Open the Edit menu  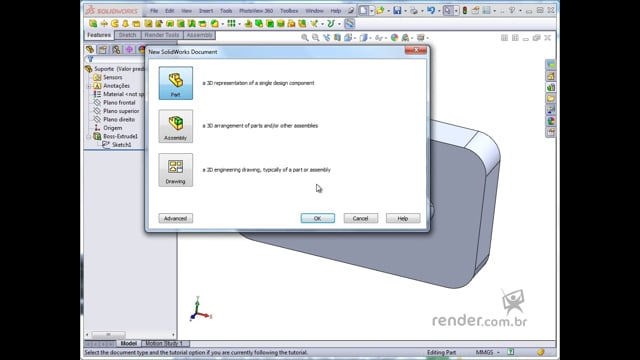(x=169, y=11)
